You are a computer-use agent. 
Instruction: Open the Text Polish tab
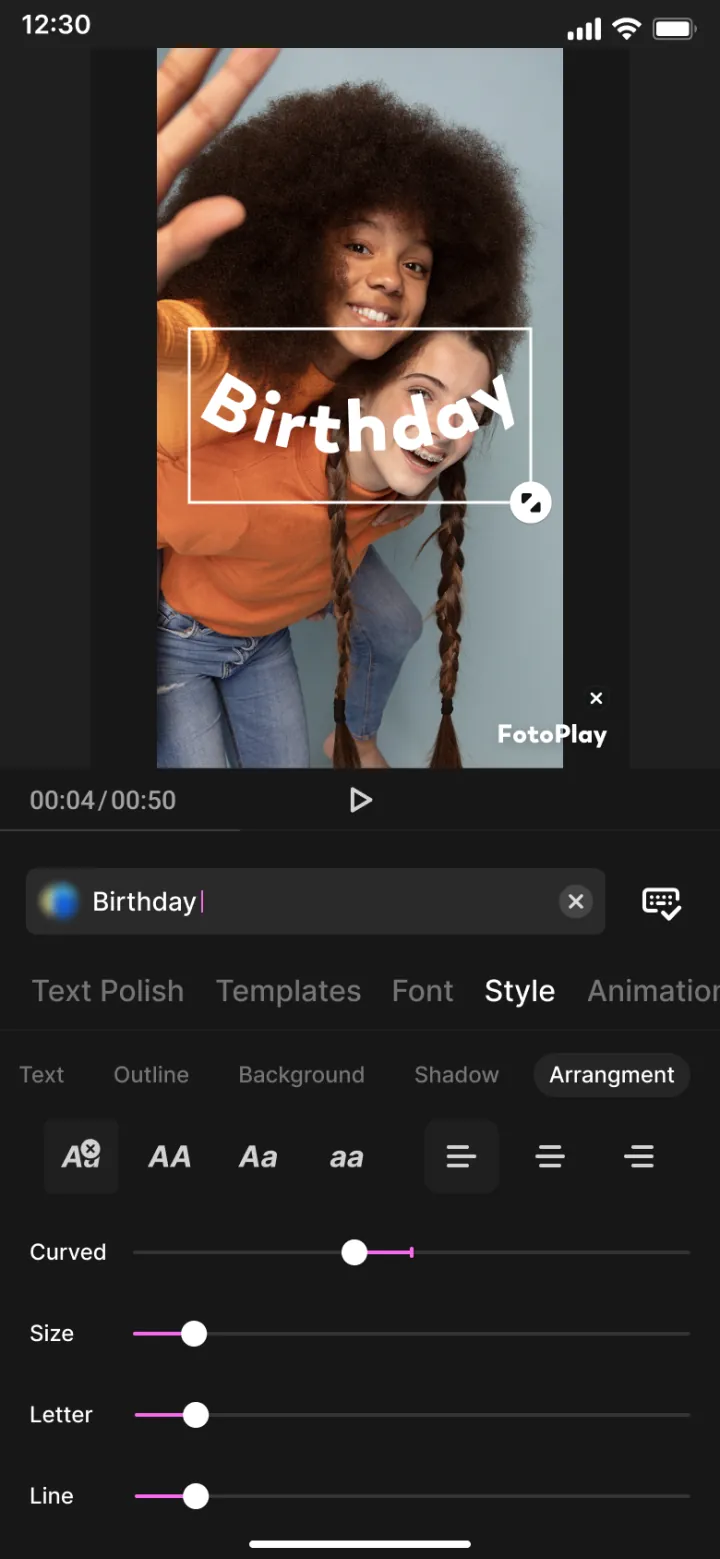(108, 991)
